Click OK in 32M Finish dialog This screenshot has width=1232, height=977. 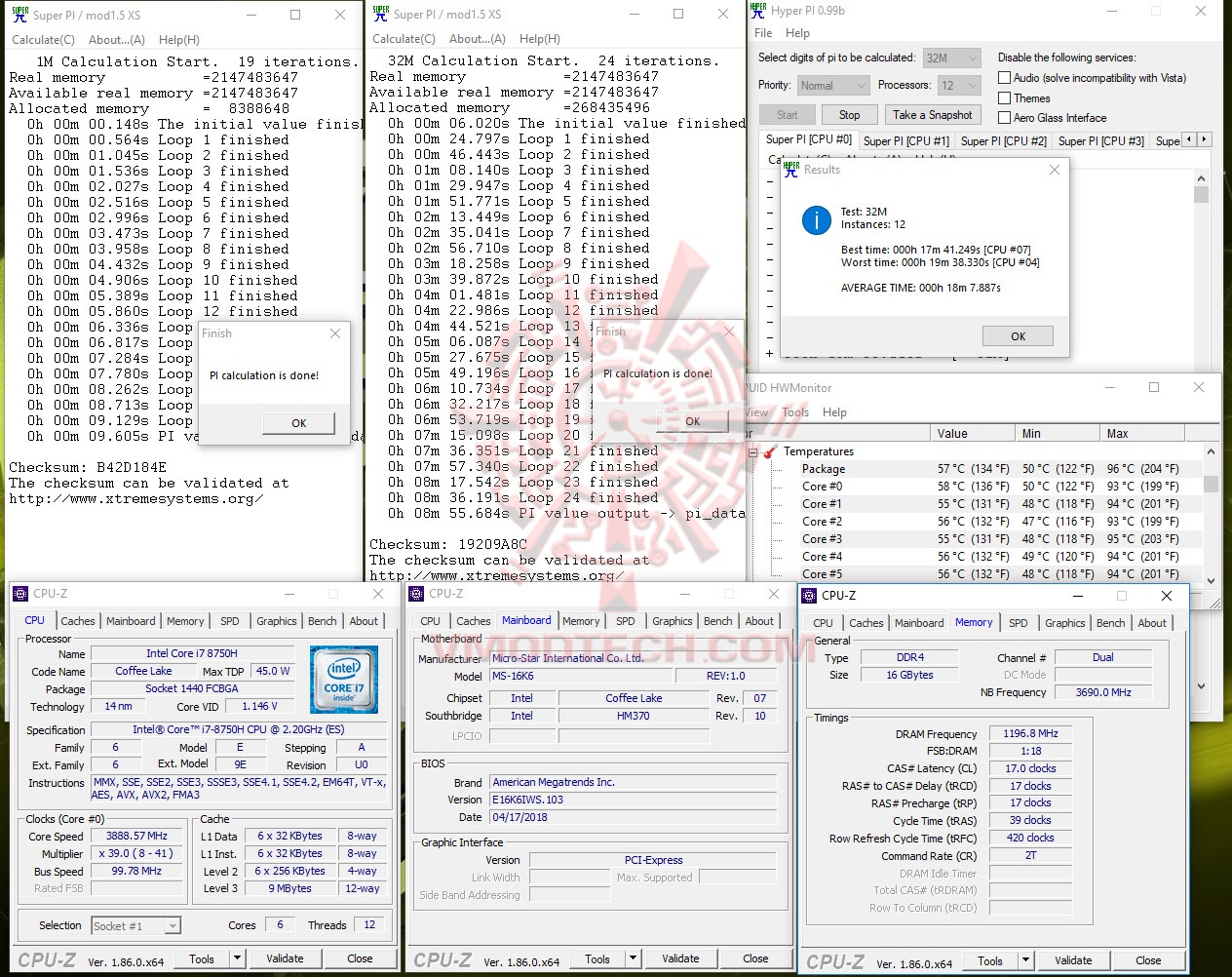(693, 421)
